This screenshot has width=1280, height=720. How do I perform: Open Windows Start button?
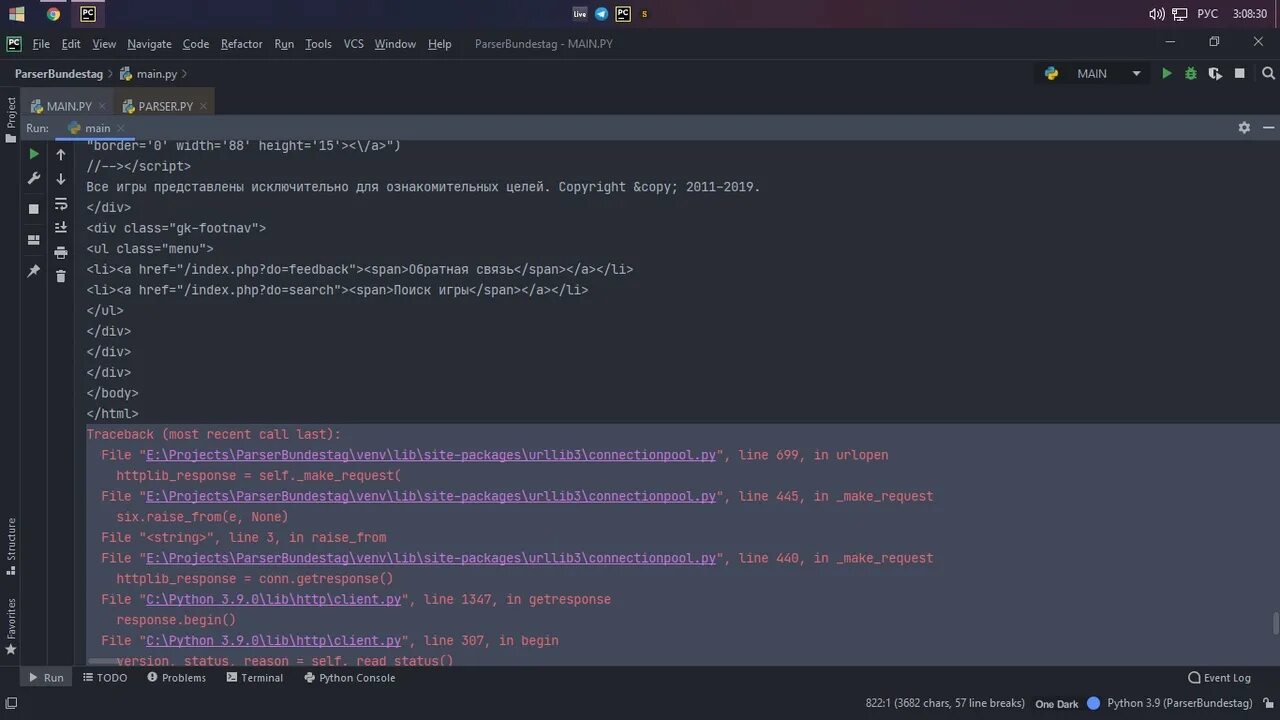17,13
